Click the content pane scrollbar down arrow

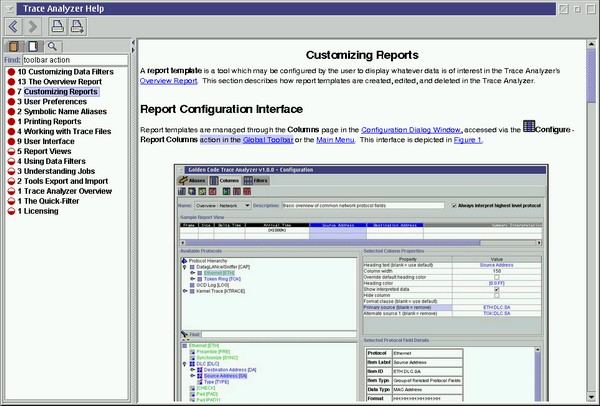click(591, 396)
